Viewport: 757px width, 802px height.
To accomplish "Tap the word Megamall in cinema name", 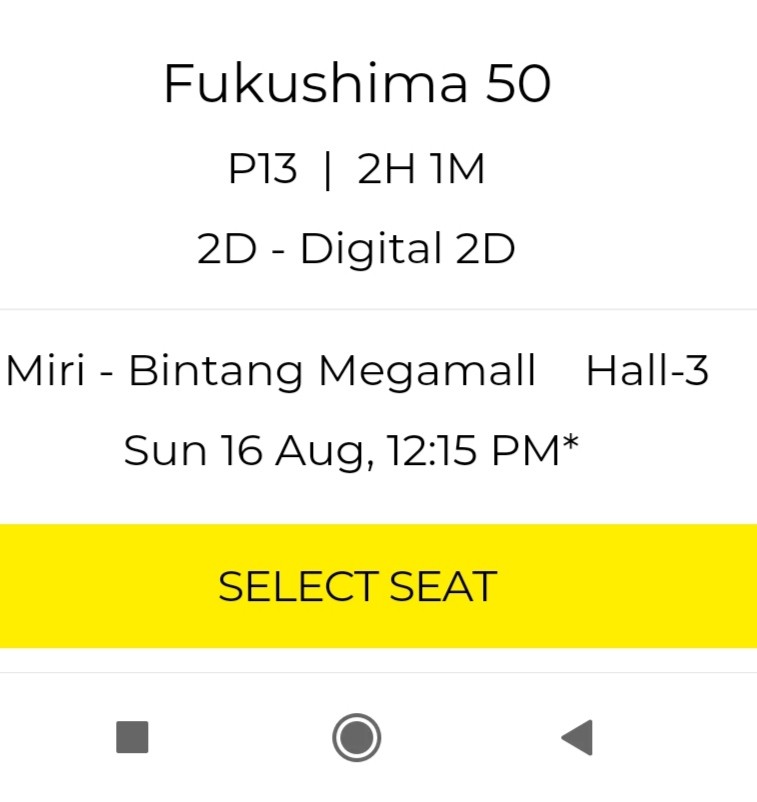I will (427, 371).
